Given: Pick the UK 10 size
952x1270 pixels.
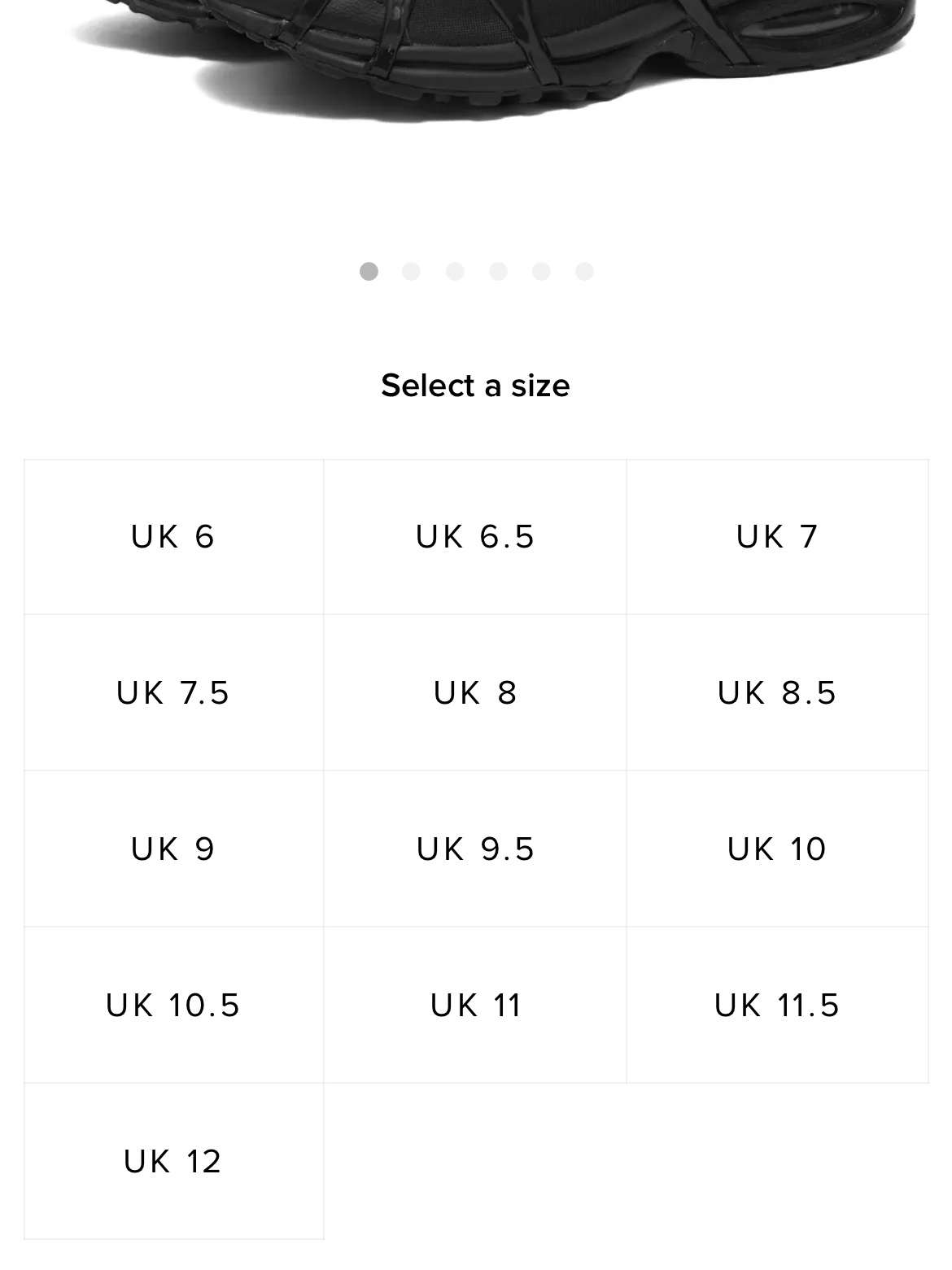Looking at the screenshot, I should pos(777,849).
